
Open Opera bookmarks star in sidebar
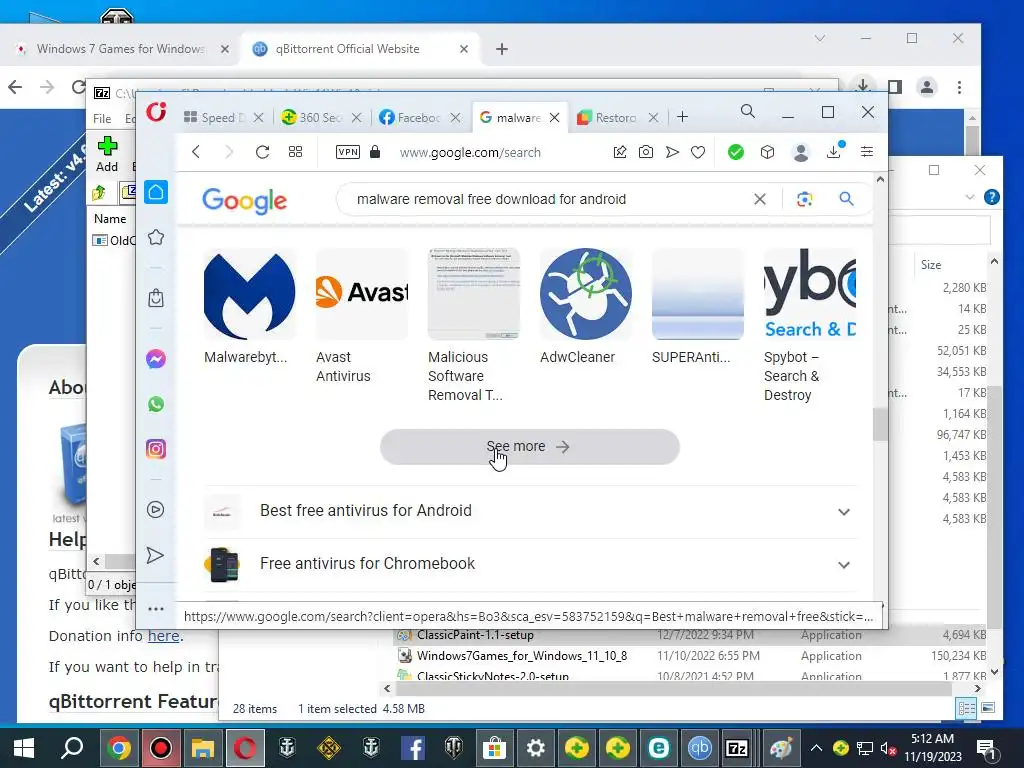coord(156,237)
